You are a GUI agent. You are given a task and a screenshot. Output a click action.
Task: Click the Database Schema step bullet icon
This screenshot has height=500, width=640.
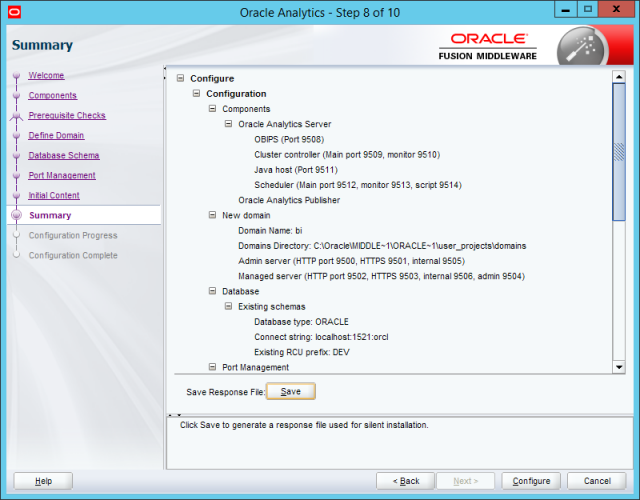pyautogui.click(x=16, y=156)
